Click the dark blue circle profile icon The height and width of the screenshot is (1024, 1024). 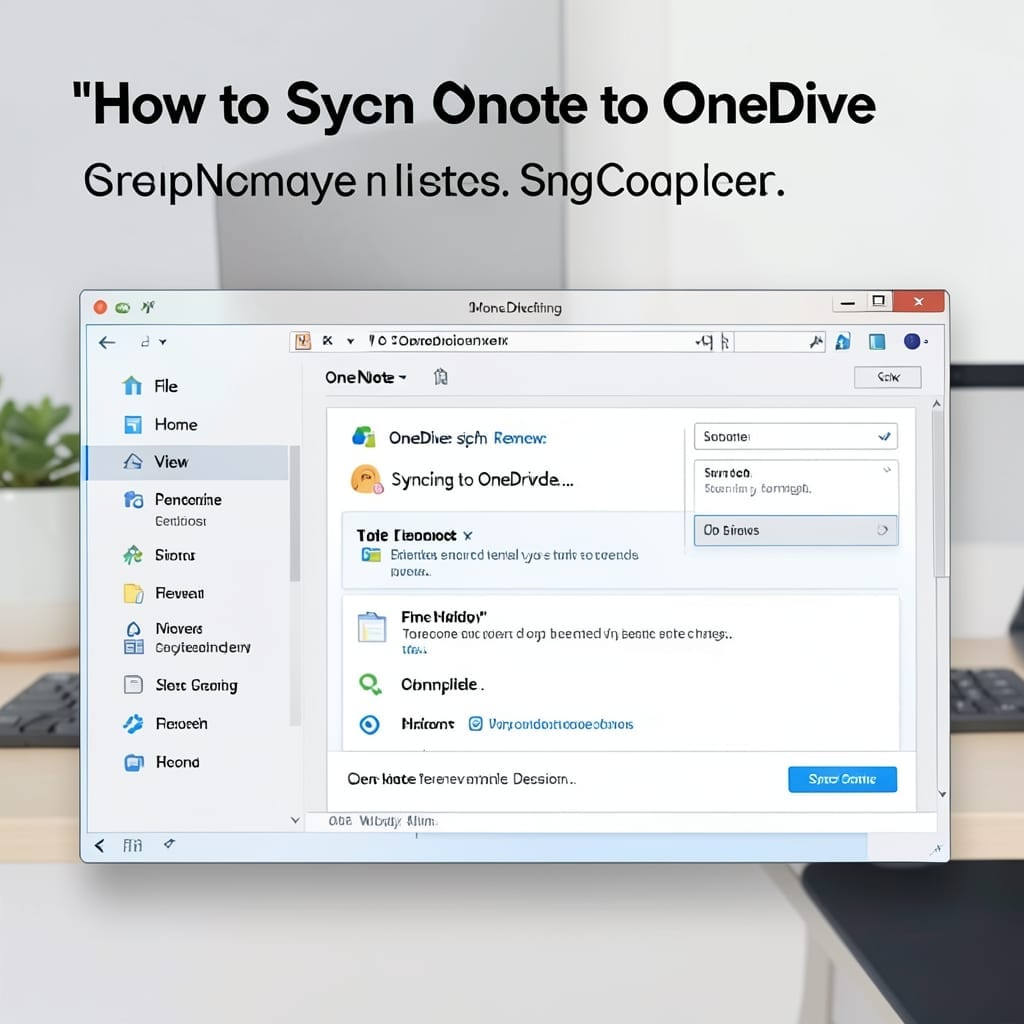[912, 341]
